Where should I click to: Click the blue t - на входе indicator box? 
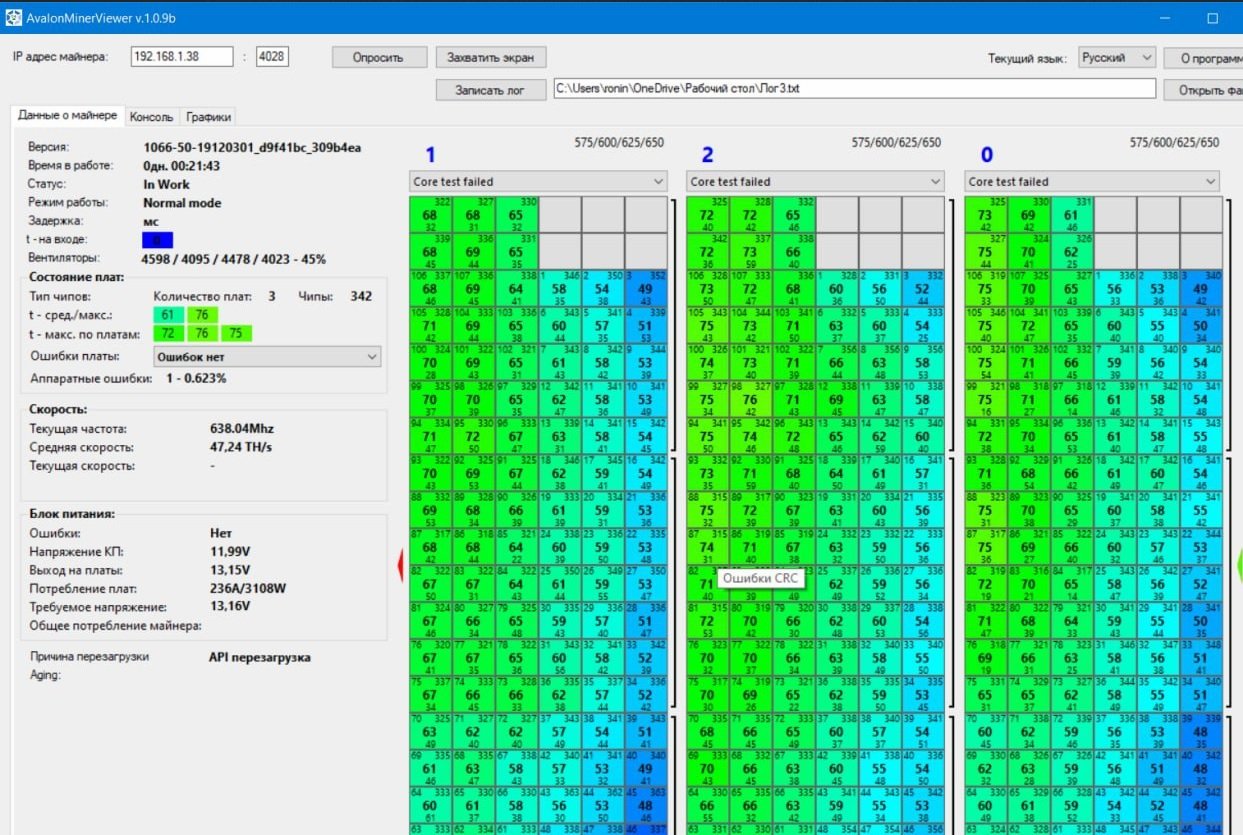tap(157, 240)
